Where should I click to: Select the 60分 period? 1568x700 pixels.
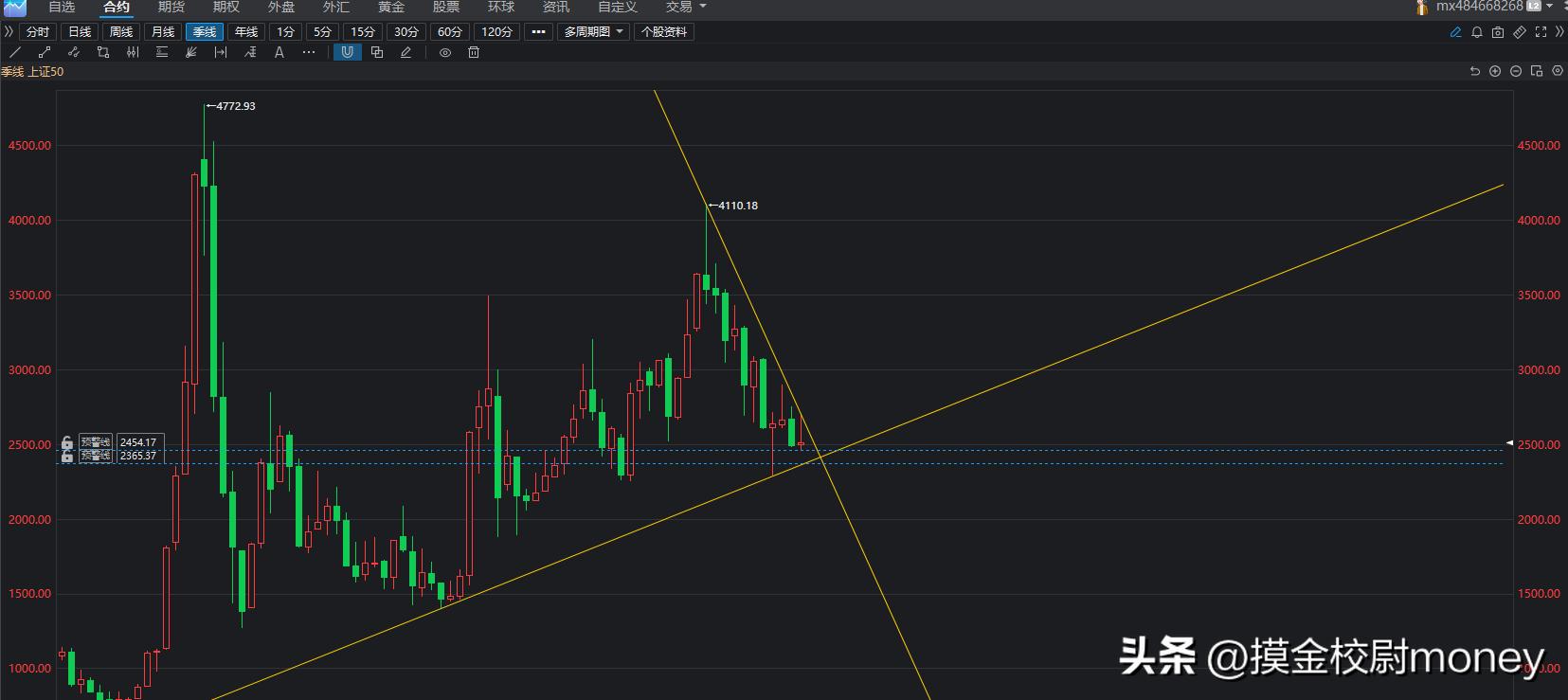[x=450, y=32]
